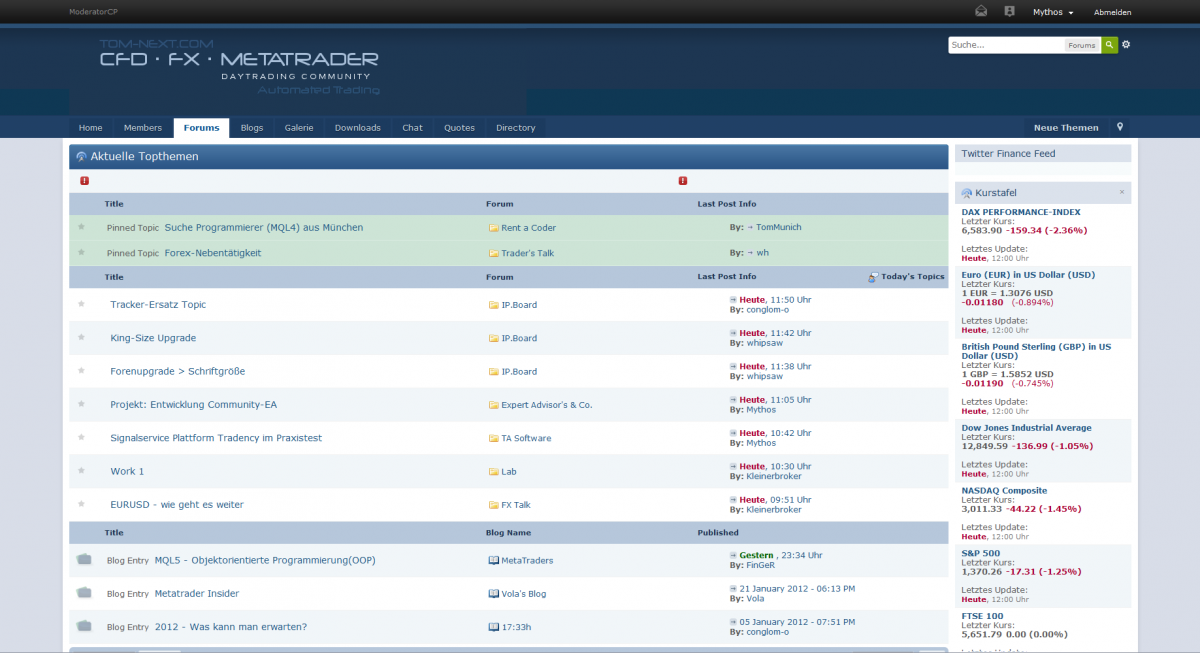Viewport: 1200px width, 653px height.
Task: Open the notifications person icon in top bar
Action: 1009,12
